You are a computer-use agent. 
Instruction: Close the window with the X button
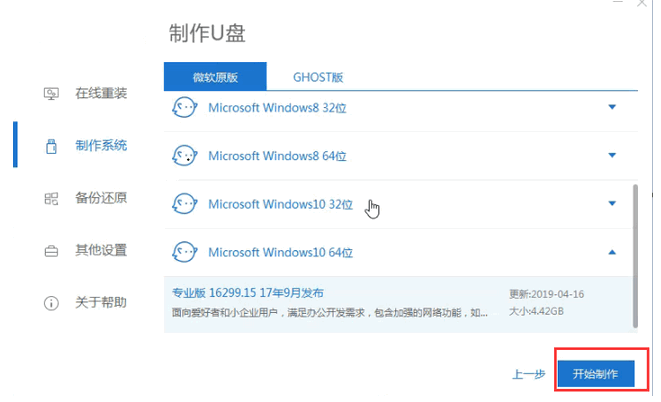tap(642, 3)
